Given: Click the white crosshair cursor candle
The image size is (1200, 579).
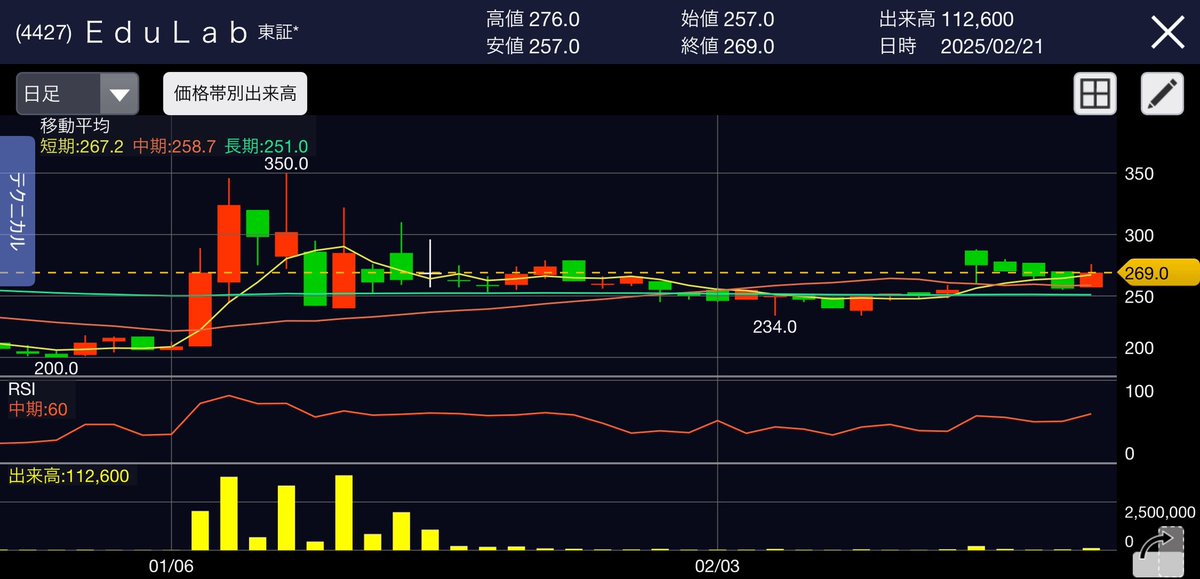Looking at the screenshot, I should 430,263.
